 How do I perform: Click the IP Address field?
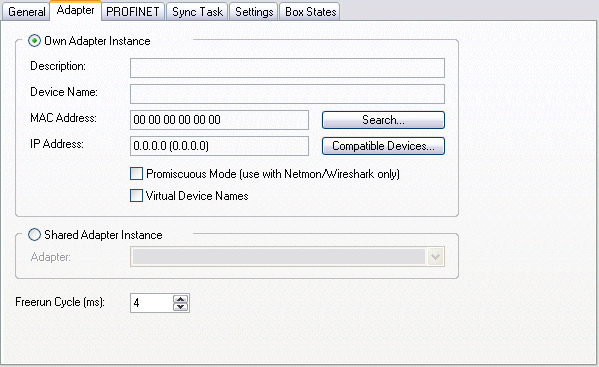[x=219, y=146]
